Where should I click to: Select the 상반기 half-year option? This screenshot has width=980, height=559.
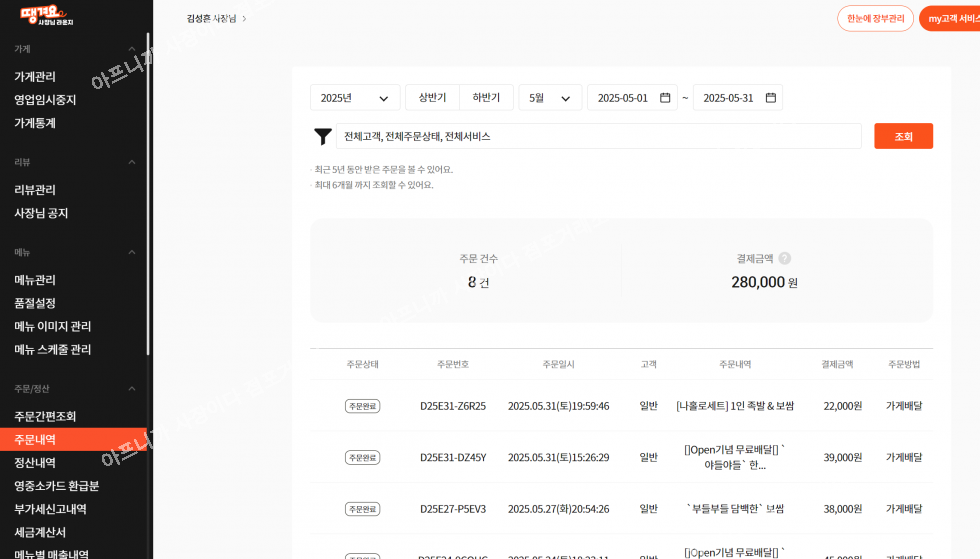tap(432, 97)
